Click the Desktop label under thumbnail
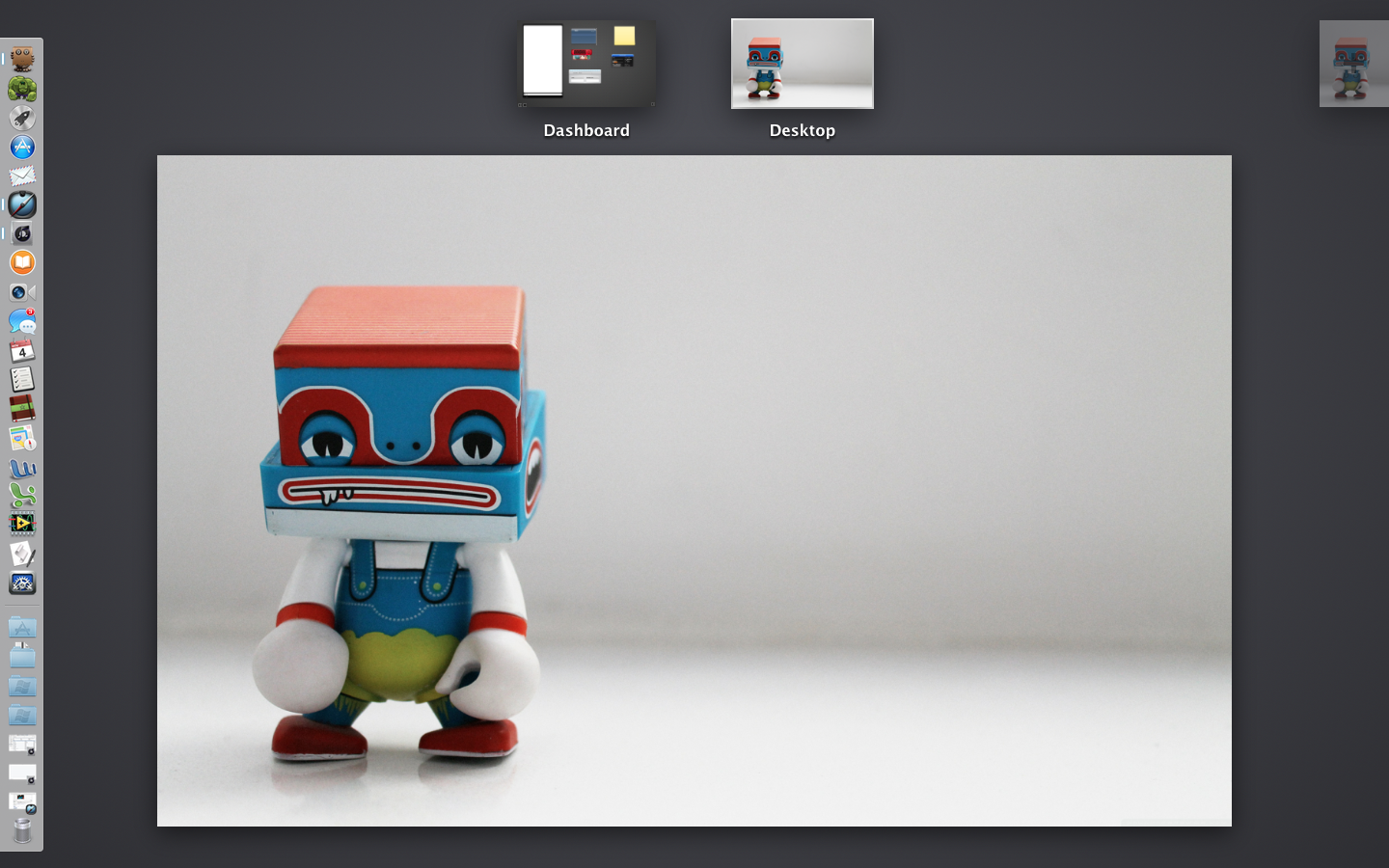Image resolution: width=1389 pixels, height=868 pixels. pyautogui.click(x=803, y=130)
